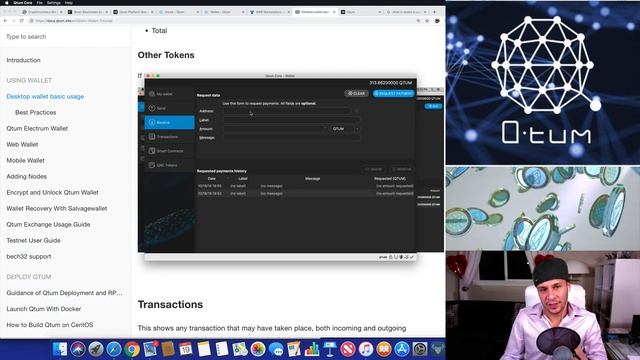Open Launch Qtum With Docker

[x=43, y=309]
